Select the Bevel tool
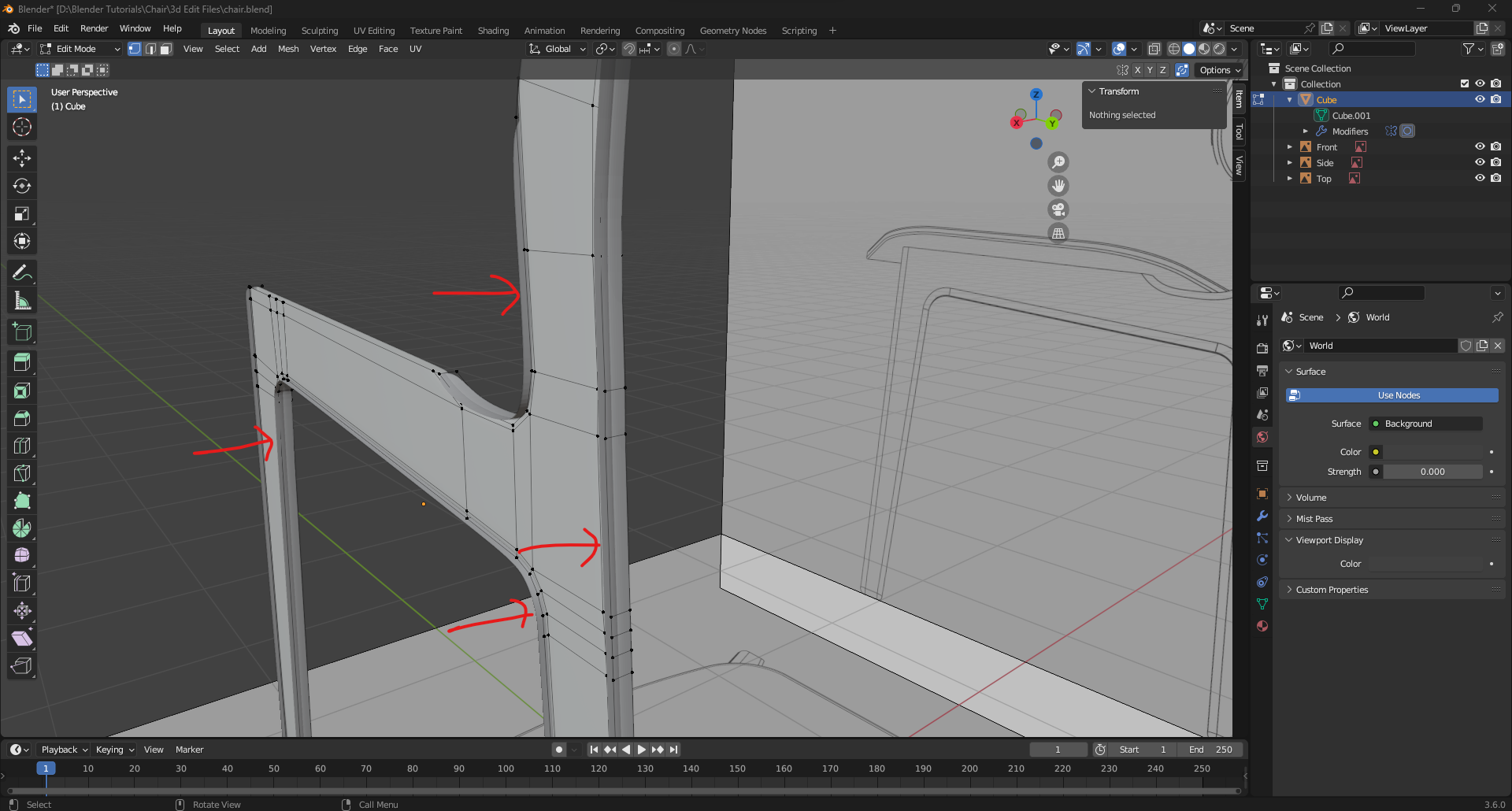 pos(22,418)
